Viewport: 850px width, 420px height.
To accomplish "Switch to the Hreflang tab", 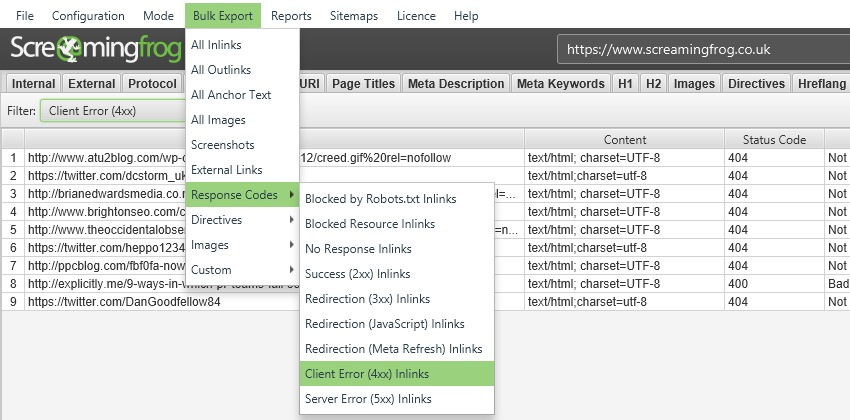I will coord(821,83).
